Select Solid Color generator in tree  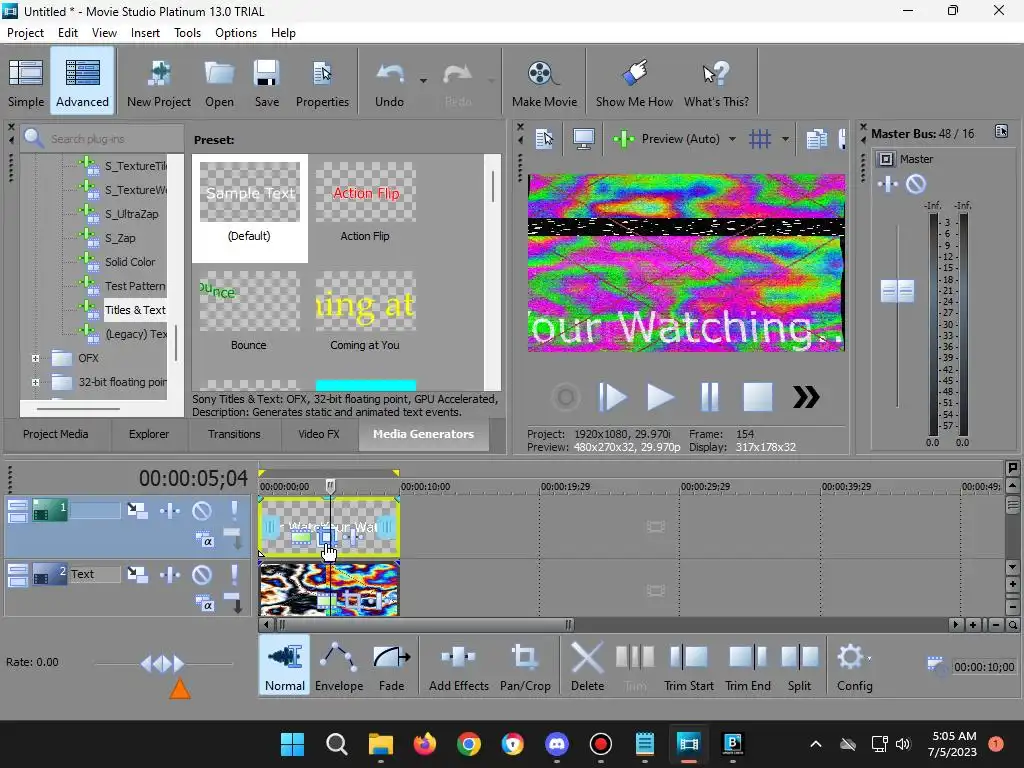[130, 262]
